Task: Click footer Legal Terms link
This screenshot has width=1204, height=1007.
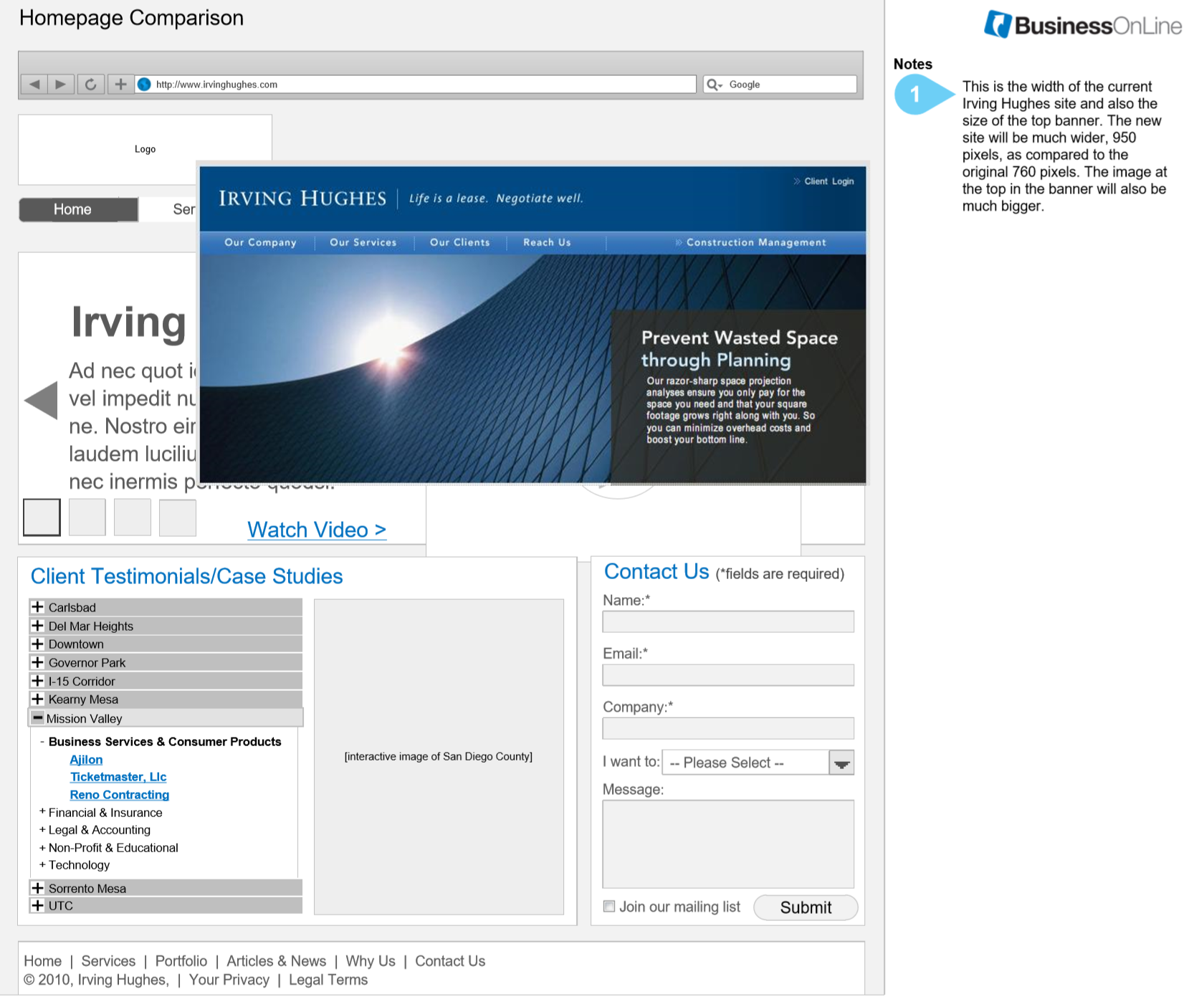Action: coord(328,980)
